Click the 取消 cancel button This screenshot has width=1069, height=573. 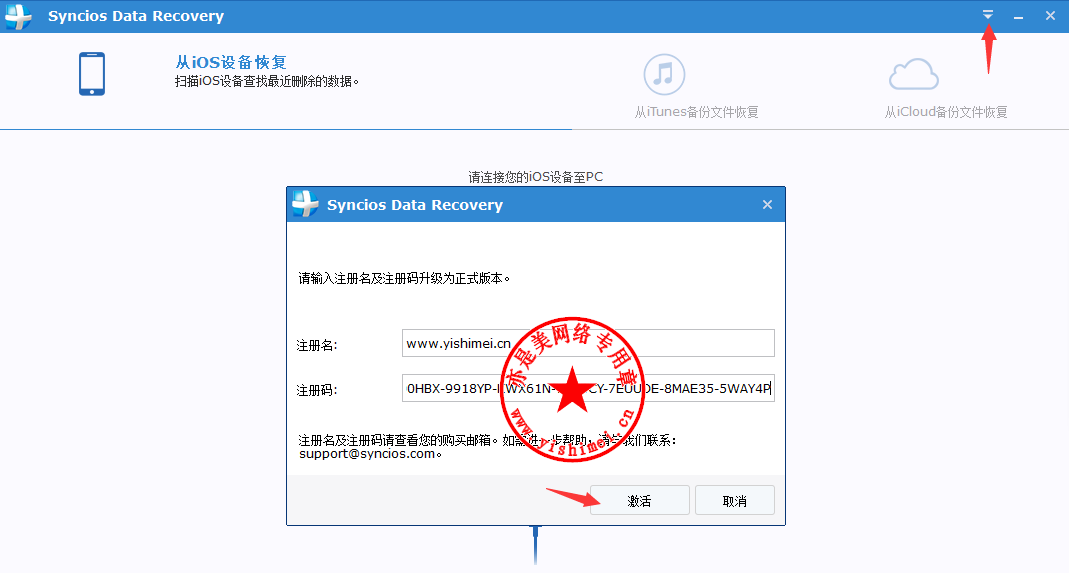pyautogui.click(x=735, y=501)
